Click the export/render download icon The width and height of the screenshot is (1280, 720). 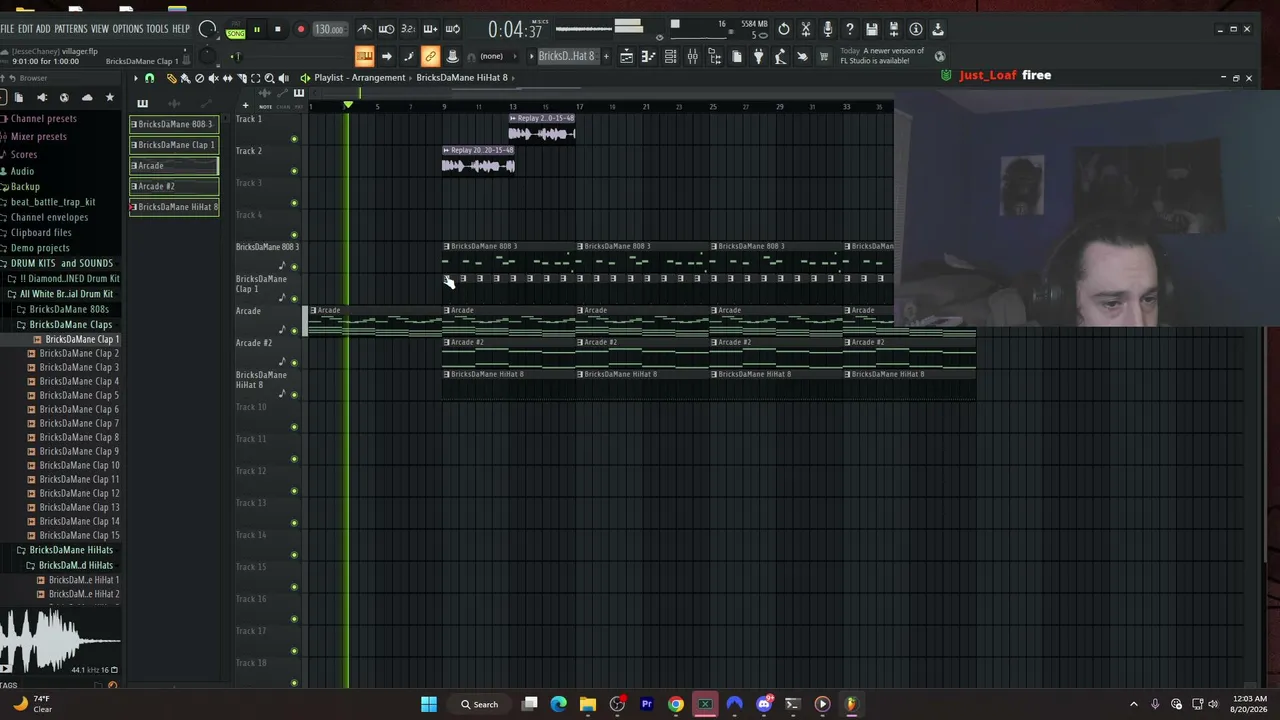pyautogui.click(x=938, y=29)
